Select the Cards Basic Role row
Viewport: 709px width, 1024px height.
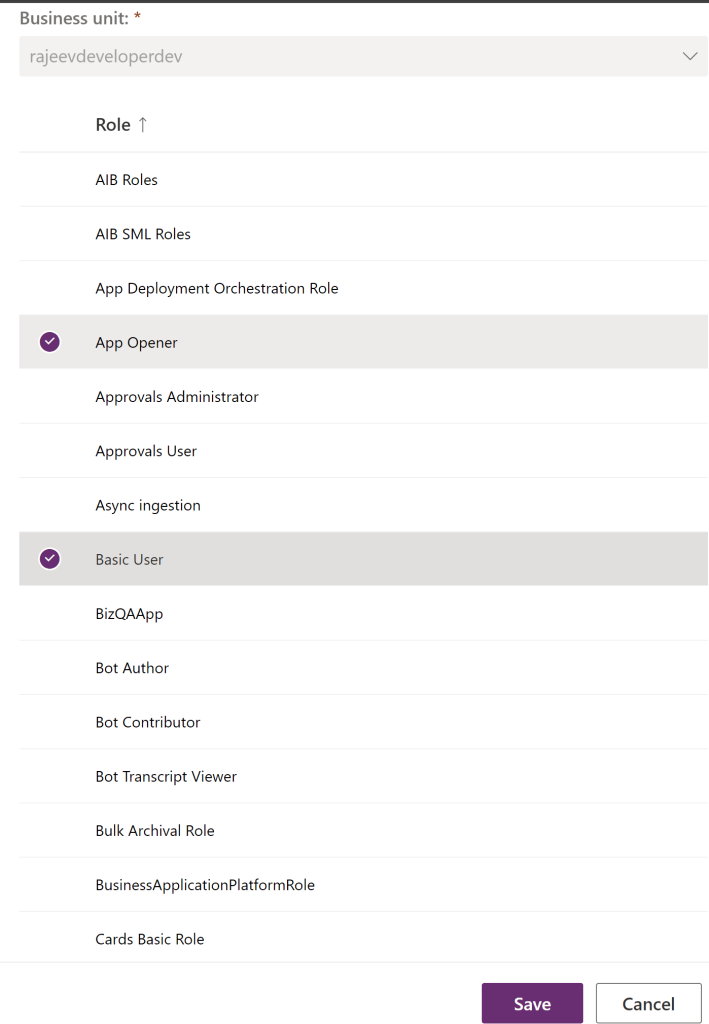[x=150, y=939]
